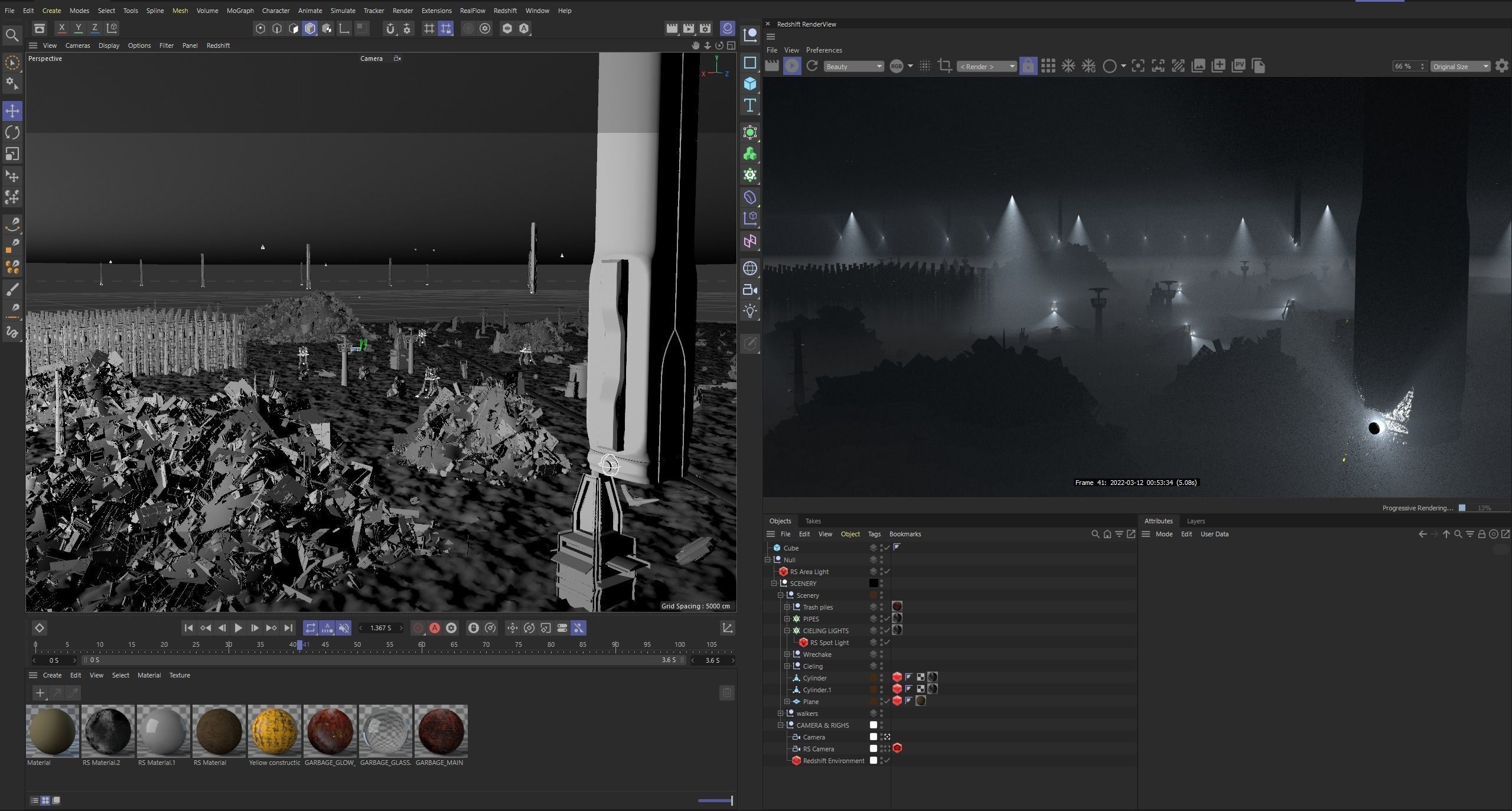The image size is (1512, 811).
Task: Click the current time field 1.367 S
Action: (x=380, y=628)
